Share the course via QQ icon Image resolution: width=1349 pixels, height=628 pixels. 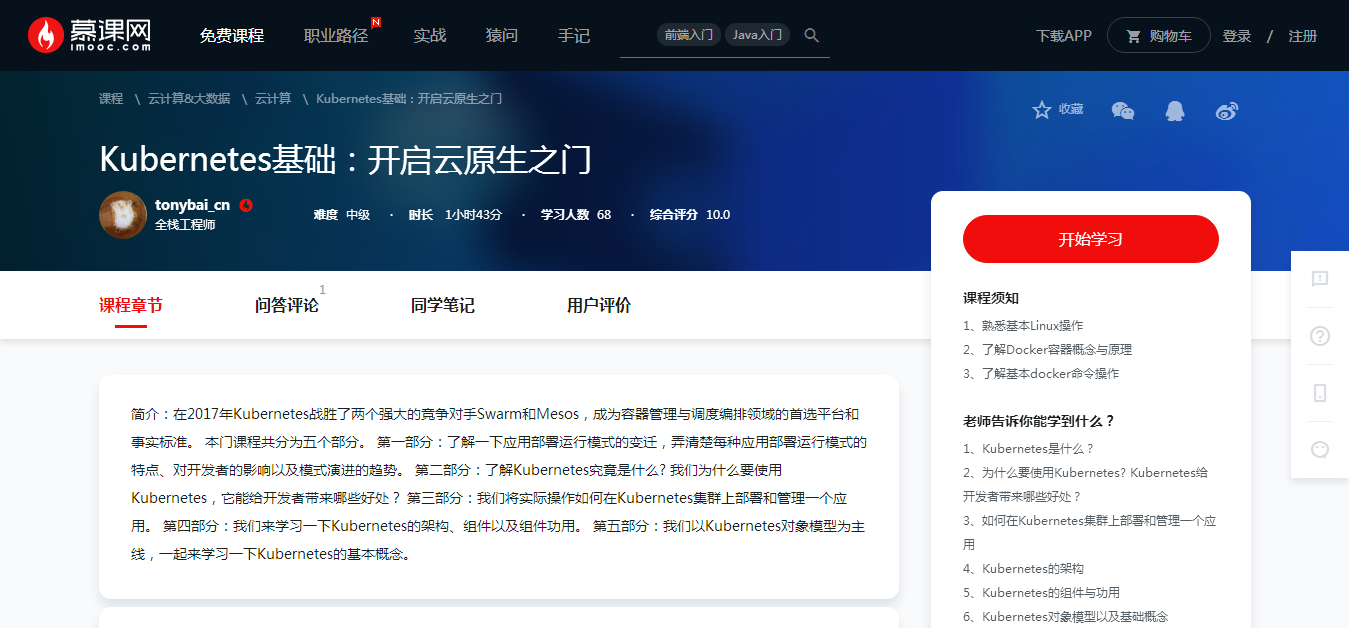coord(1175,110)
